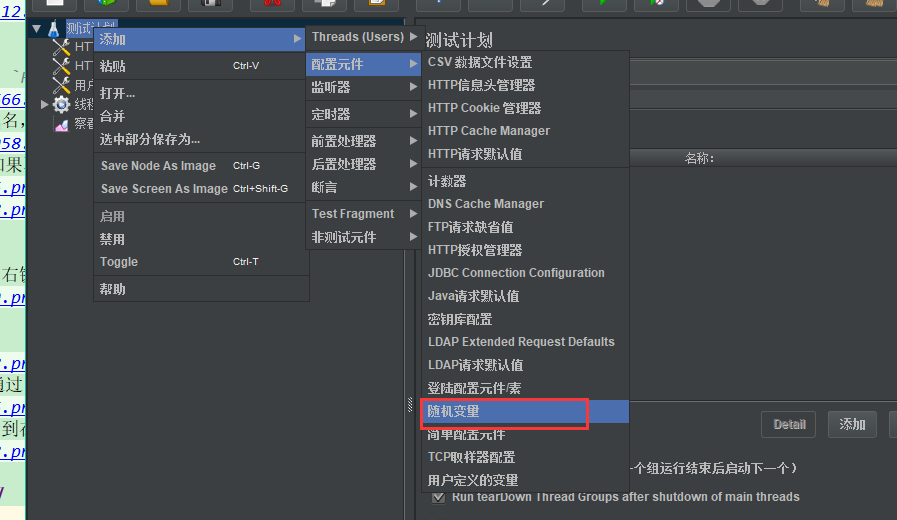Click the thread group gear icon
897x520 pixels.
tap(61, 104)
